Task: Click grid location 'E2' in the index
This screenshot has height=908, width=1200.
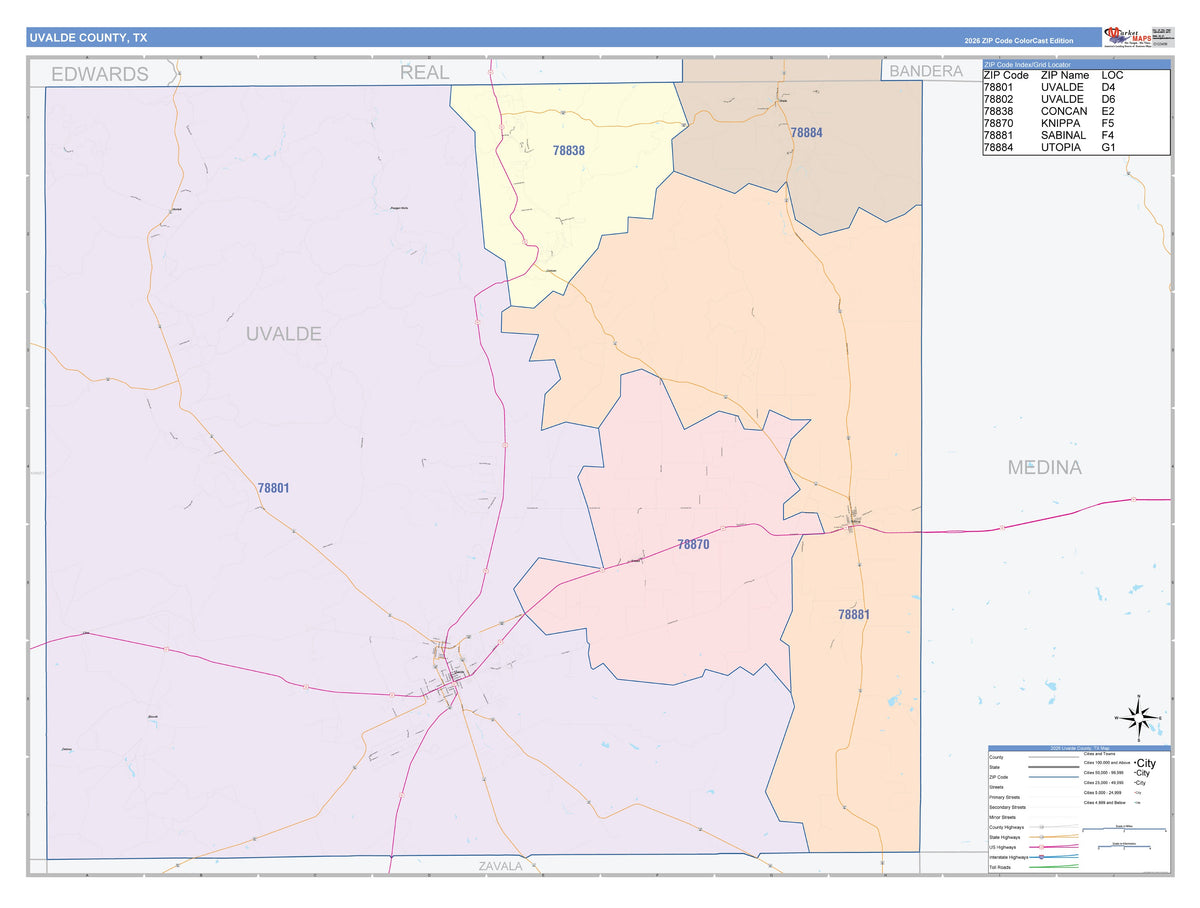Action: 1108,111
